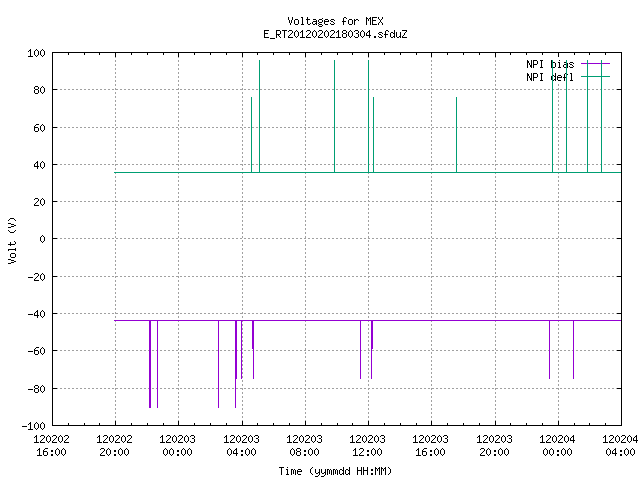The width and height of the screenshot is (640, 480).
Task: Click the purple bias spike near 120203 11:30
Action: pos(361,349)
